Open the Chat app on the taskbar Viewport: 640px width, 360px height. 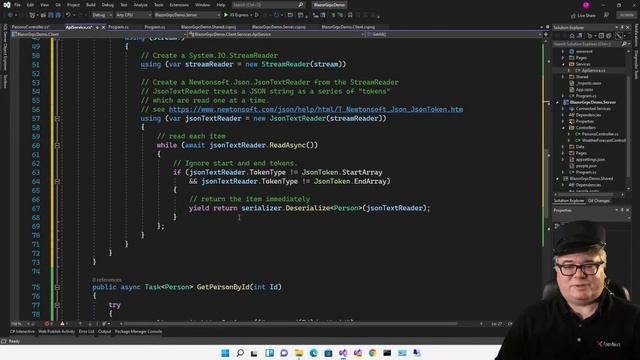pyautogui.click(x=284, y=353)
